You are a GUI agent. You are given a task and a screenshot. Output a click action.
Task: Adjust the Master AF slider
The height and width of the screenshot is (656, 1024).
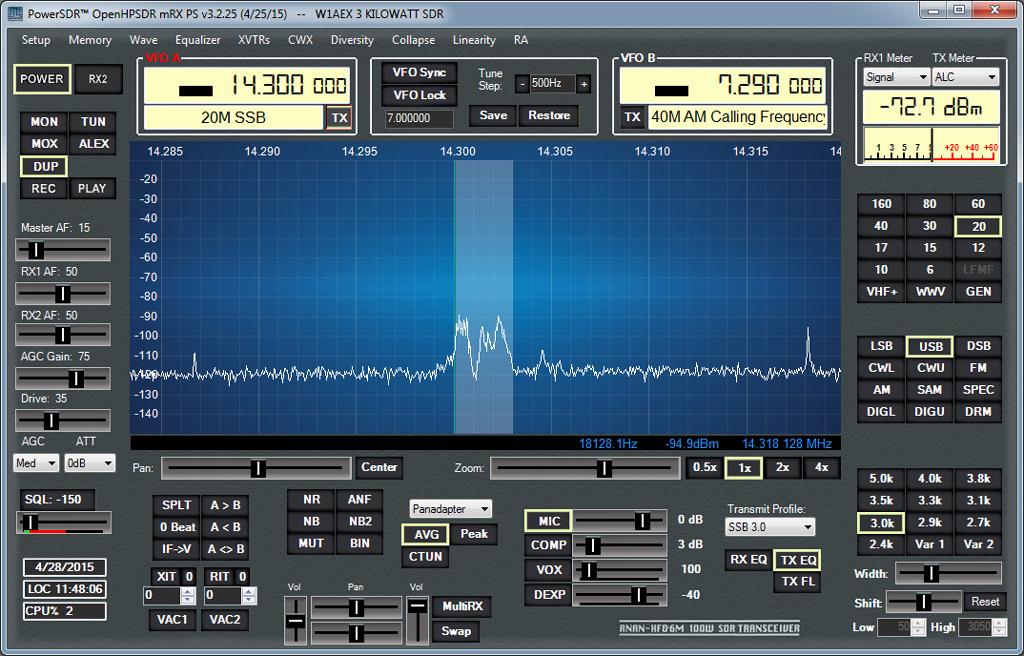63,250
